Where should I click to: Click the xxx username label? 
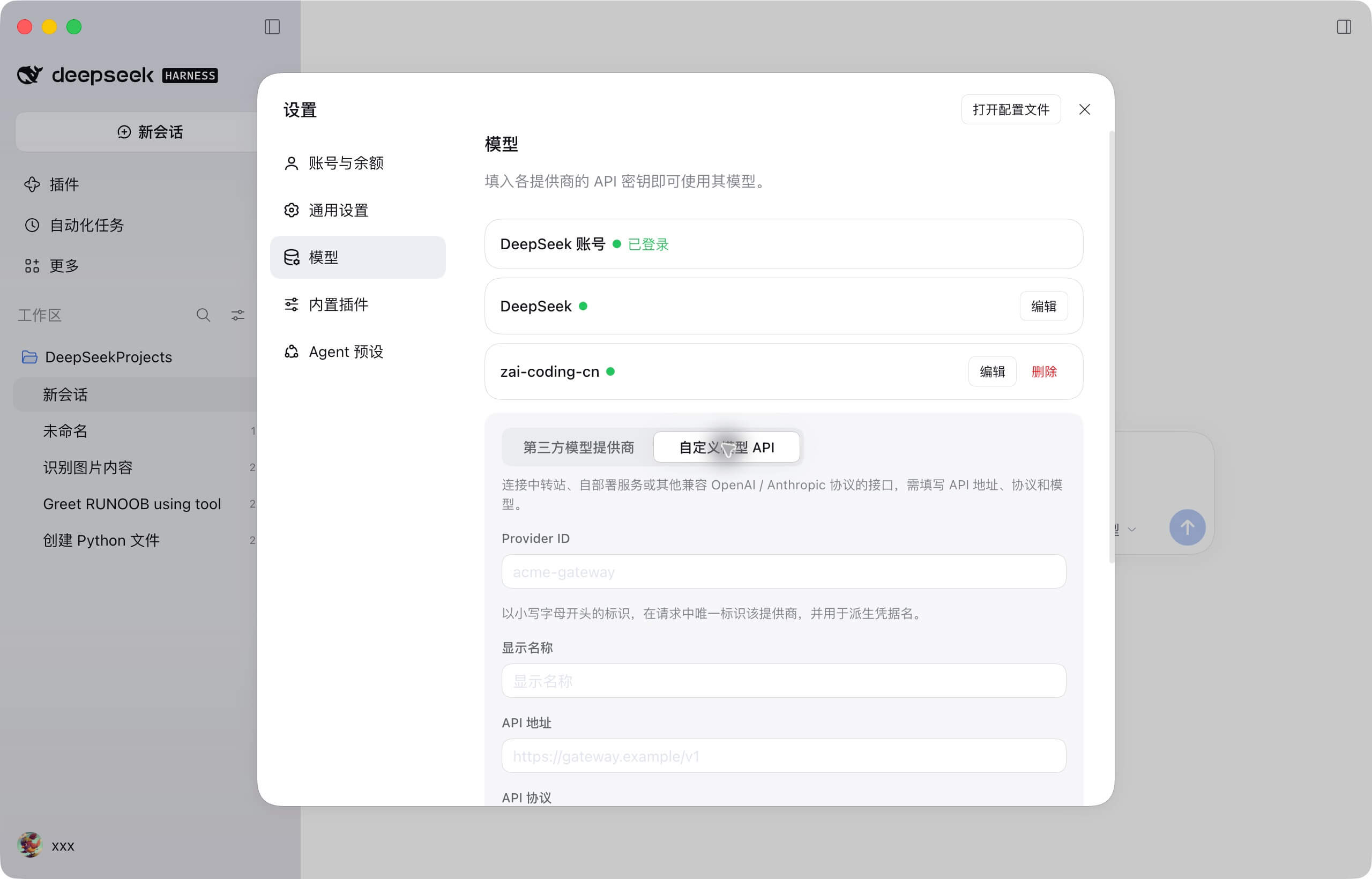(63, 846)
